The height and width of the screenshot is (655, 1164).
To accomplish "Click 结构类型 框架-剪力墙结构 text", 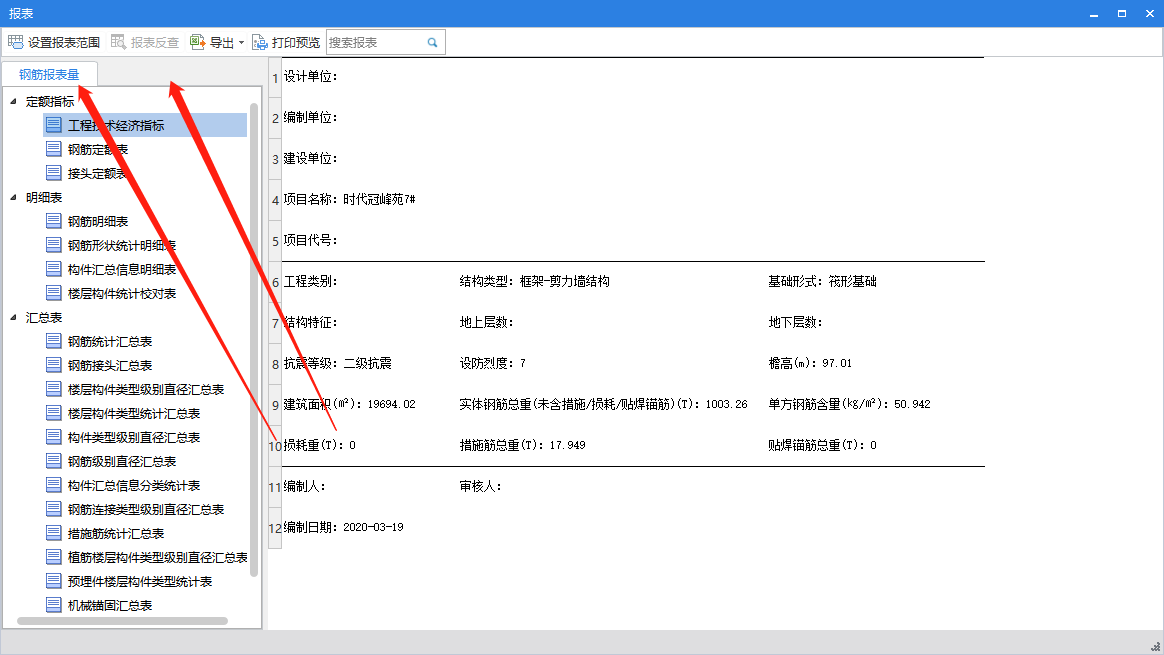I will 534,281.
